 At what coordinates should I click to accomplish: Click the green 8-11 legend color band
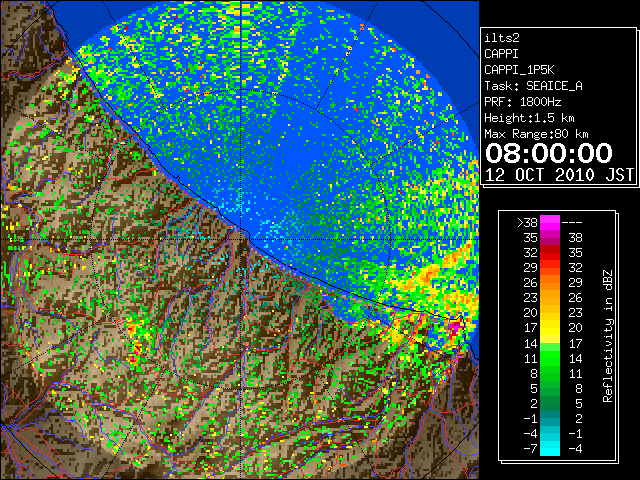point(550,373)
